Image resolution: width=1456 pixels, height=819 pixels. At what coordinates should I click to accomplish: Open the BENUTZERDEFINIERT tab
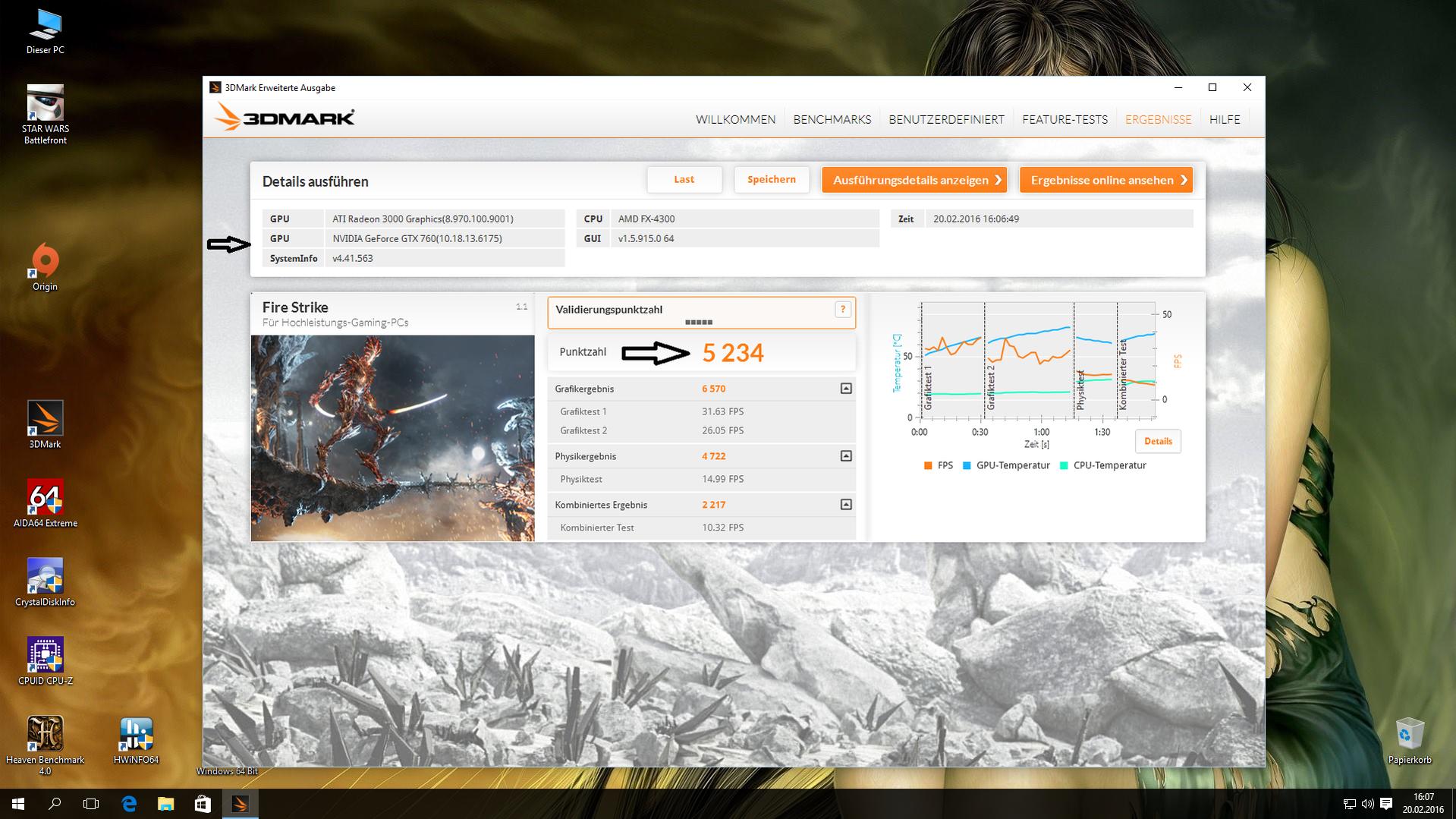point(946,119)
